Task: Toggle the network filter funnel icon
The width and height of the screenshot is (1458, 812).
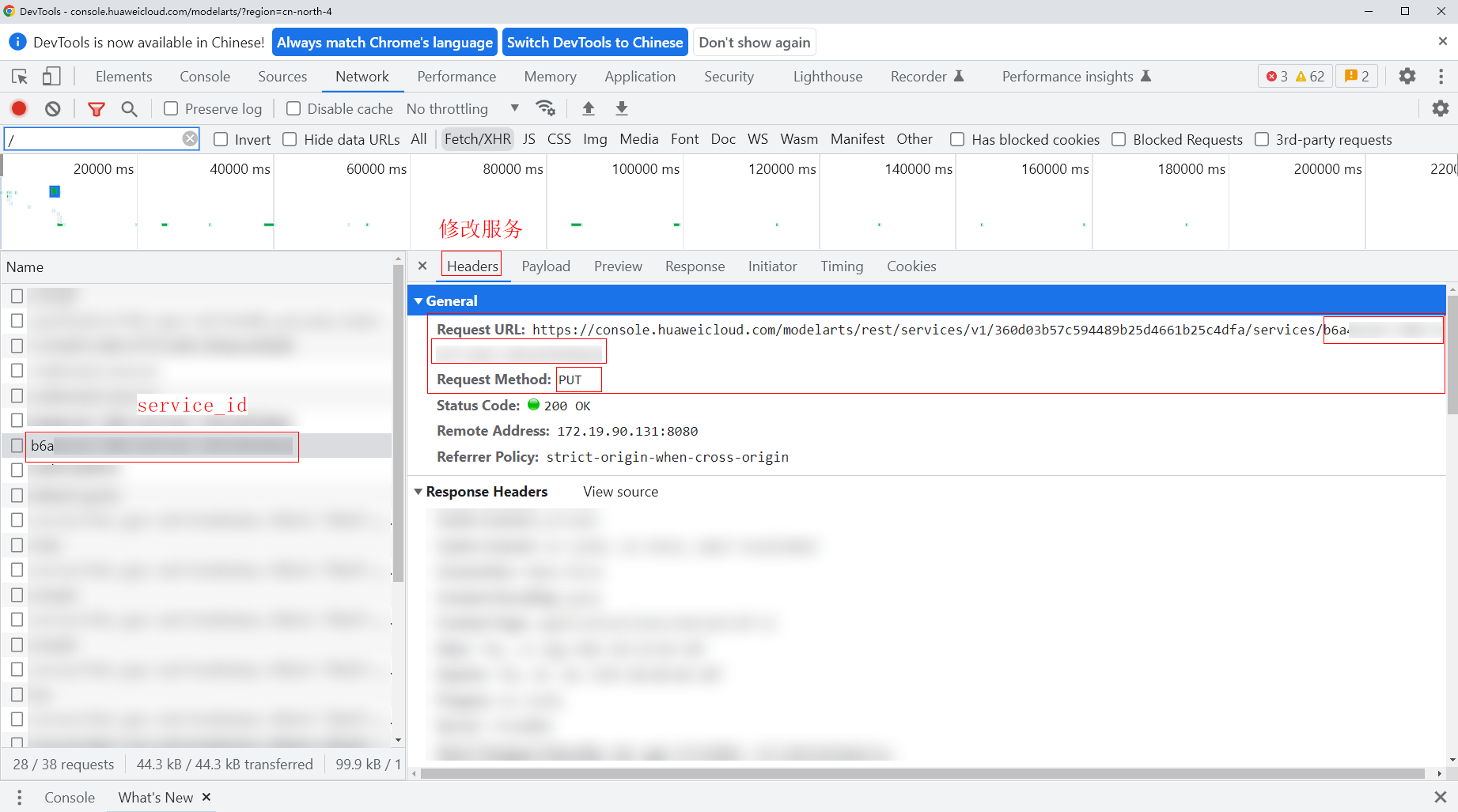Action: click(97, 108)
